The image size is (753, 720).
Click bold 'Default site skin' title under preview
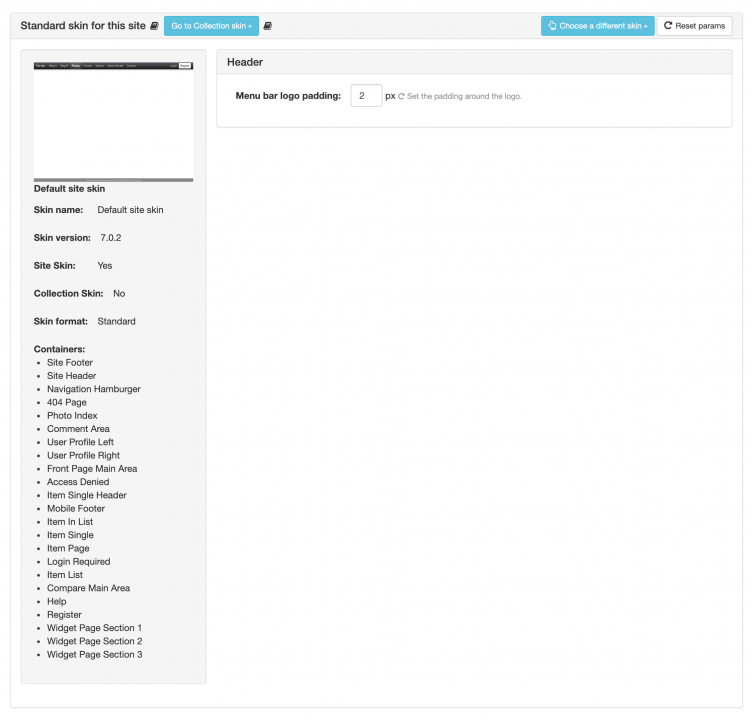point(69,189)
